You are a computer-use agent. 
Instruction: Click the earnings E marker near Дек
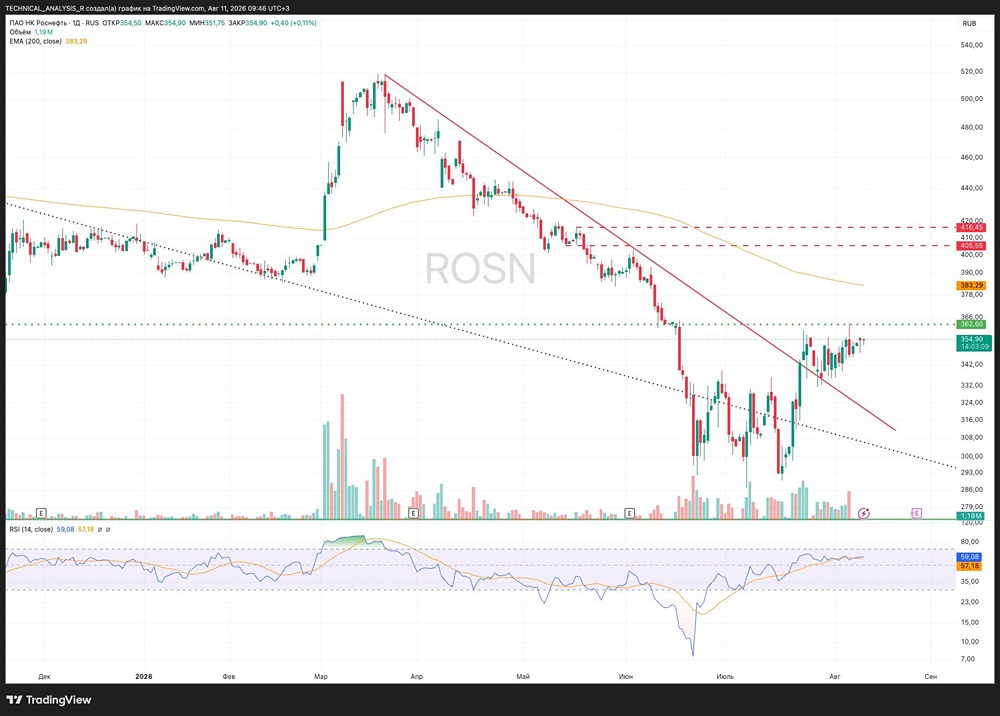41,513
